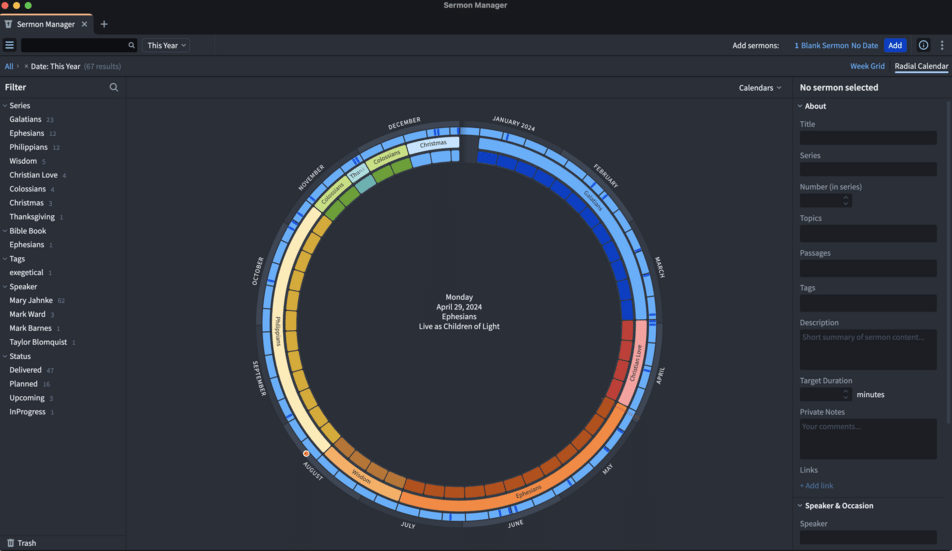Click the 1 Blank Sermon No Date link
Screen dimensions: 952x551
(x=836, y=45)
